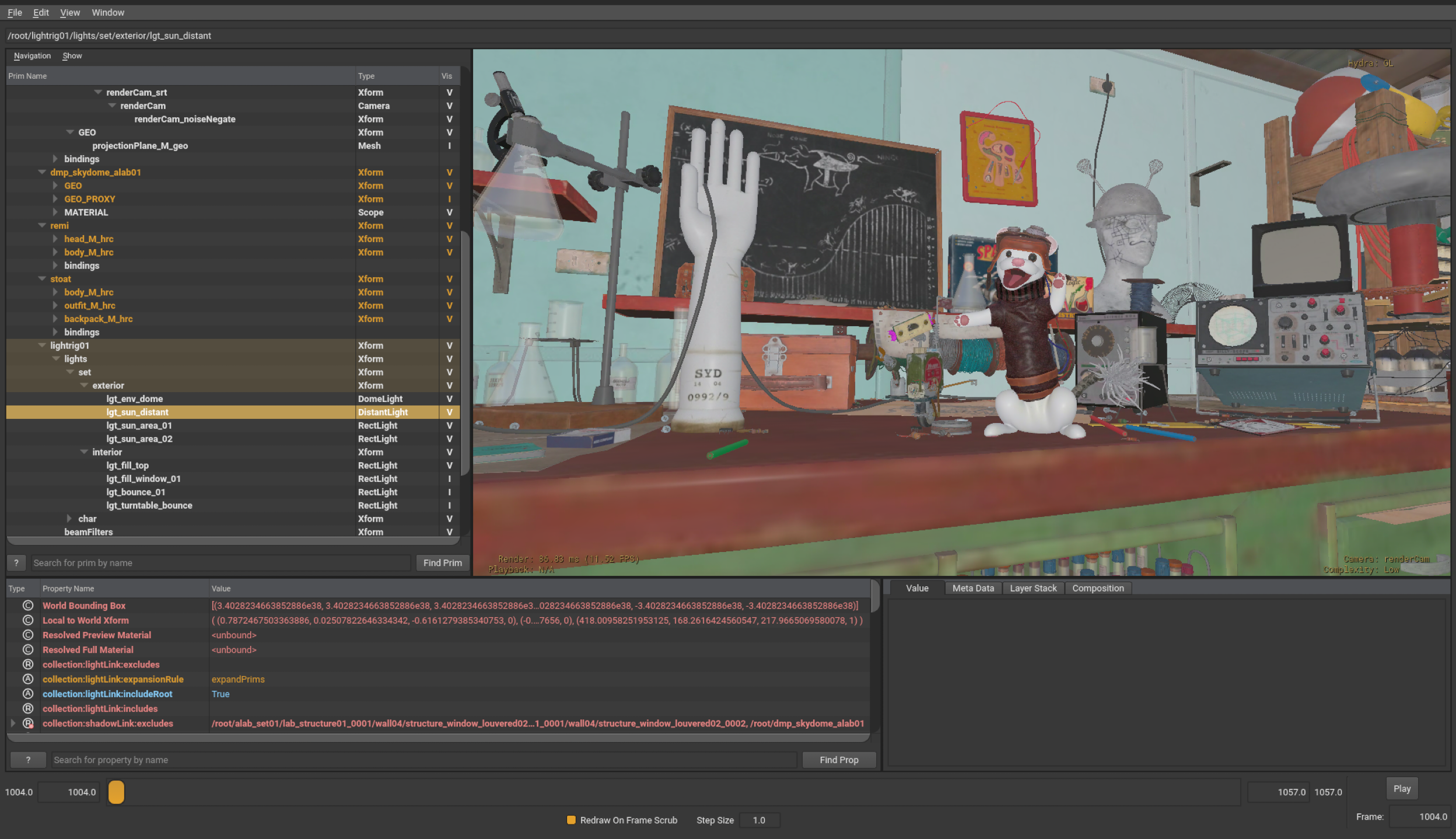Click the Search for property by name field
This screenshot has width=1456, height=839.
(x=423, y=760)
